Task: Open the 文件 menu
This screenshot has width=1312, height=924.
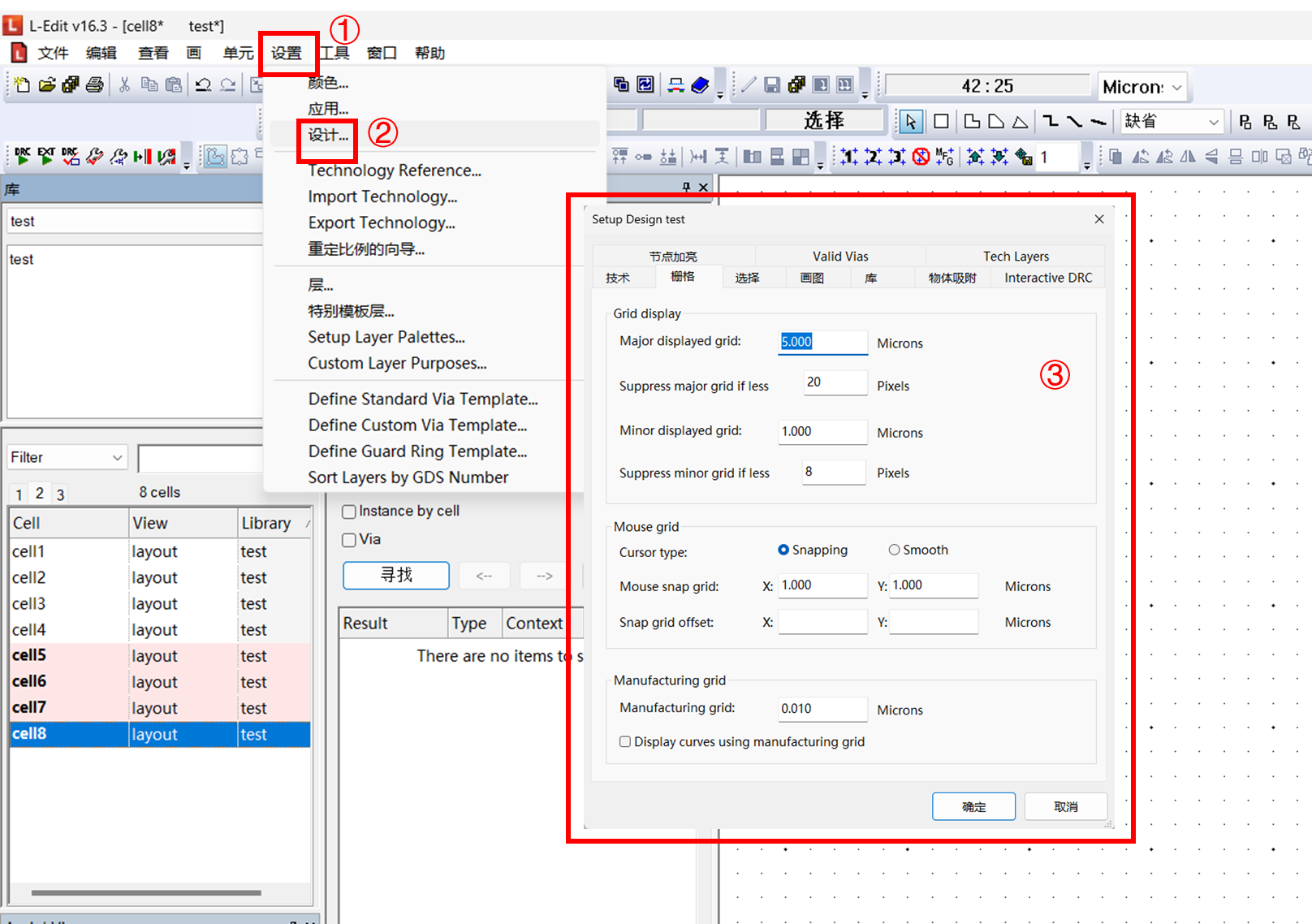Action: tap(53, 54)
